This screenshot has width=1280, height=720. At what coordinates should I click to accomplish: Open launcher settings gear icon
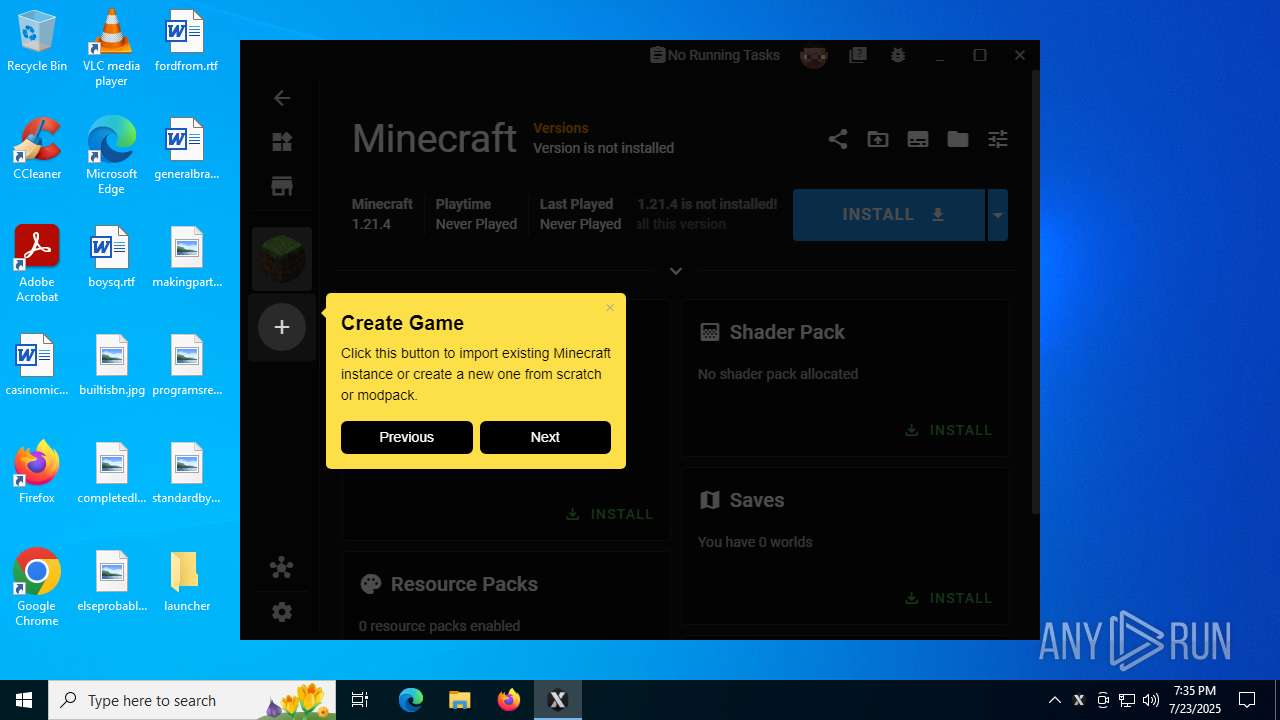click(x=282, y=612)
